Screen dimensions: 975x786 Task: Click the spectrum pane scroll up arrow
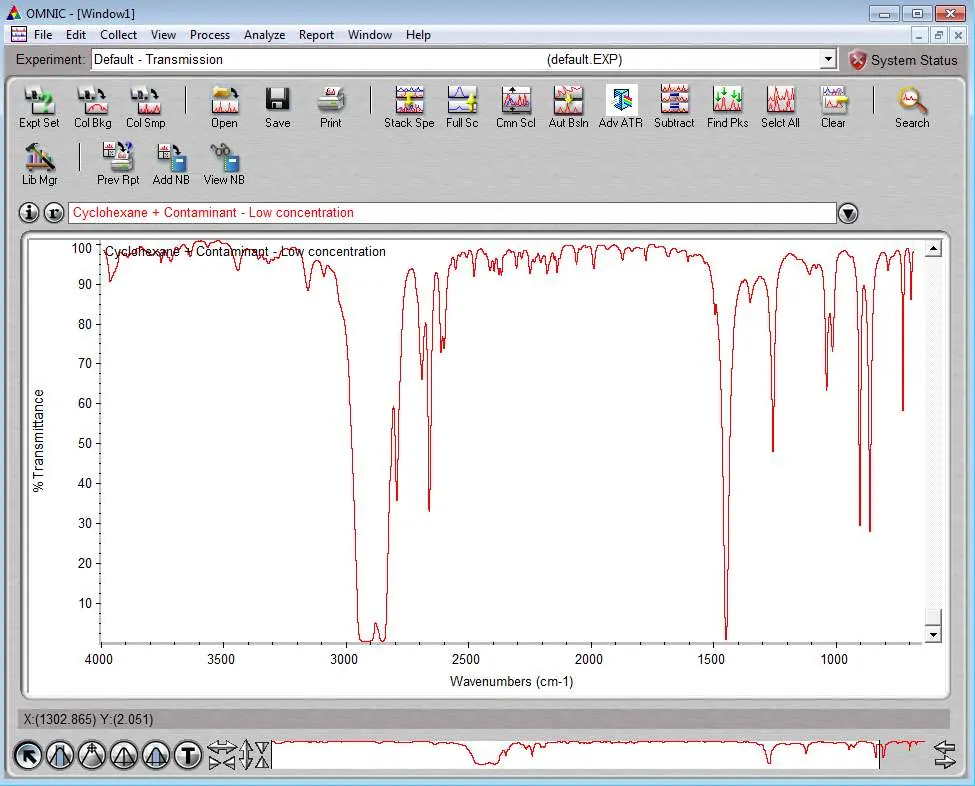coord(933,249)
